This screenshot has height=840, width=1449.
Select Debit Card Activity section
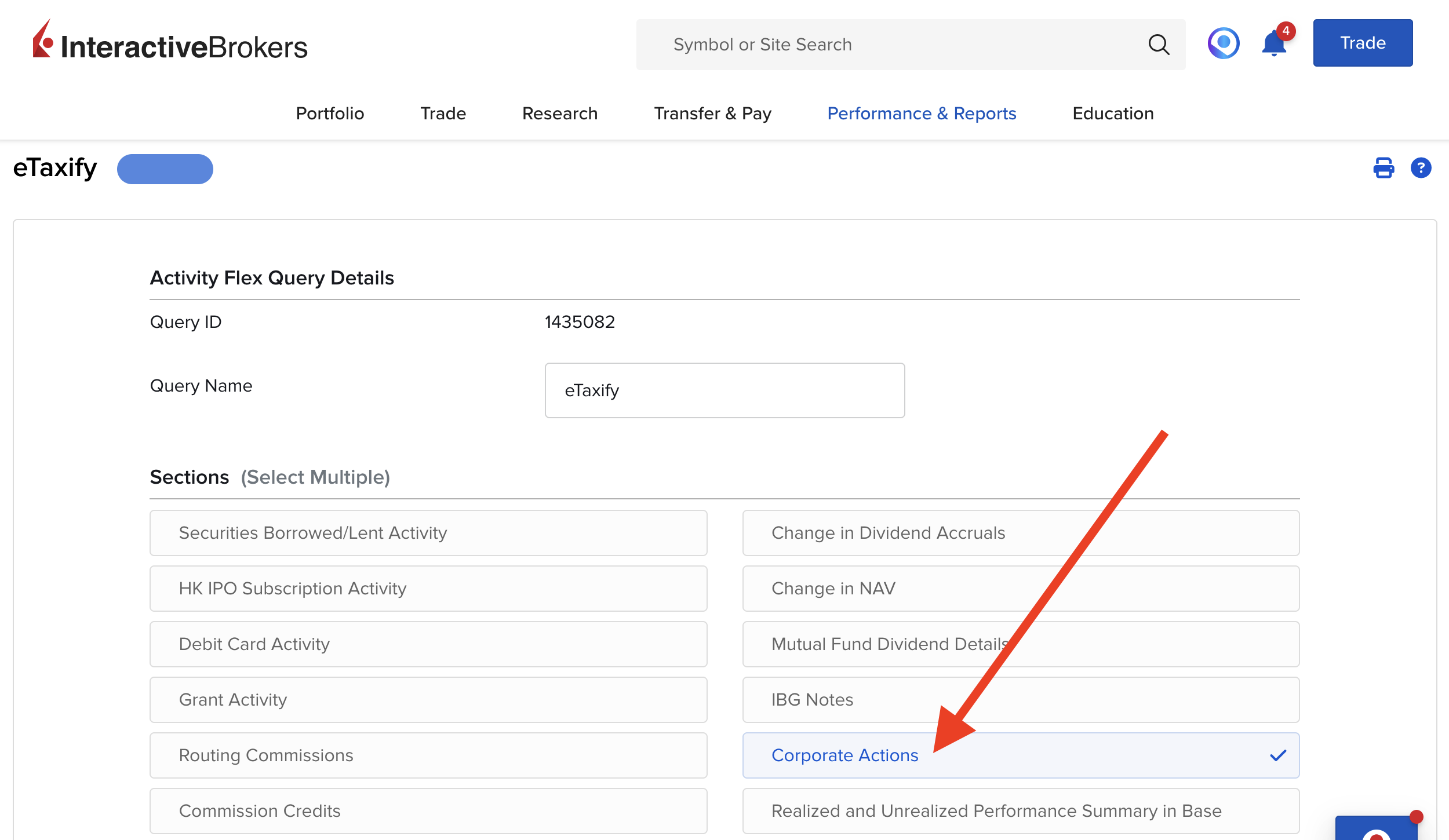pyautogui.click(x=428, y=644)
